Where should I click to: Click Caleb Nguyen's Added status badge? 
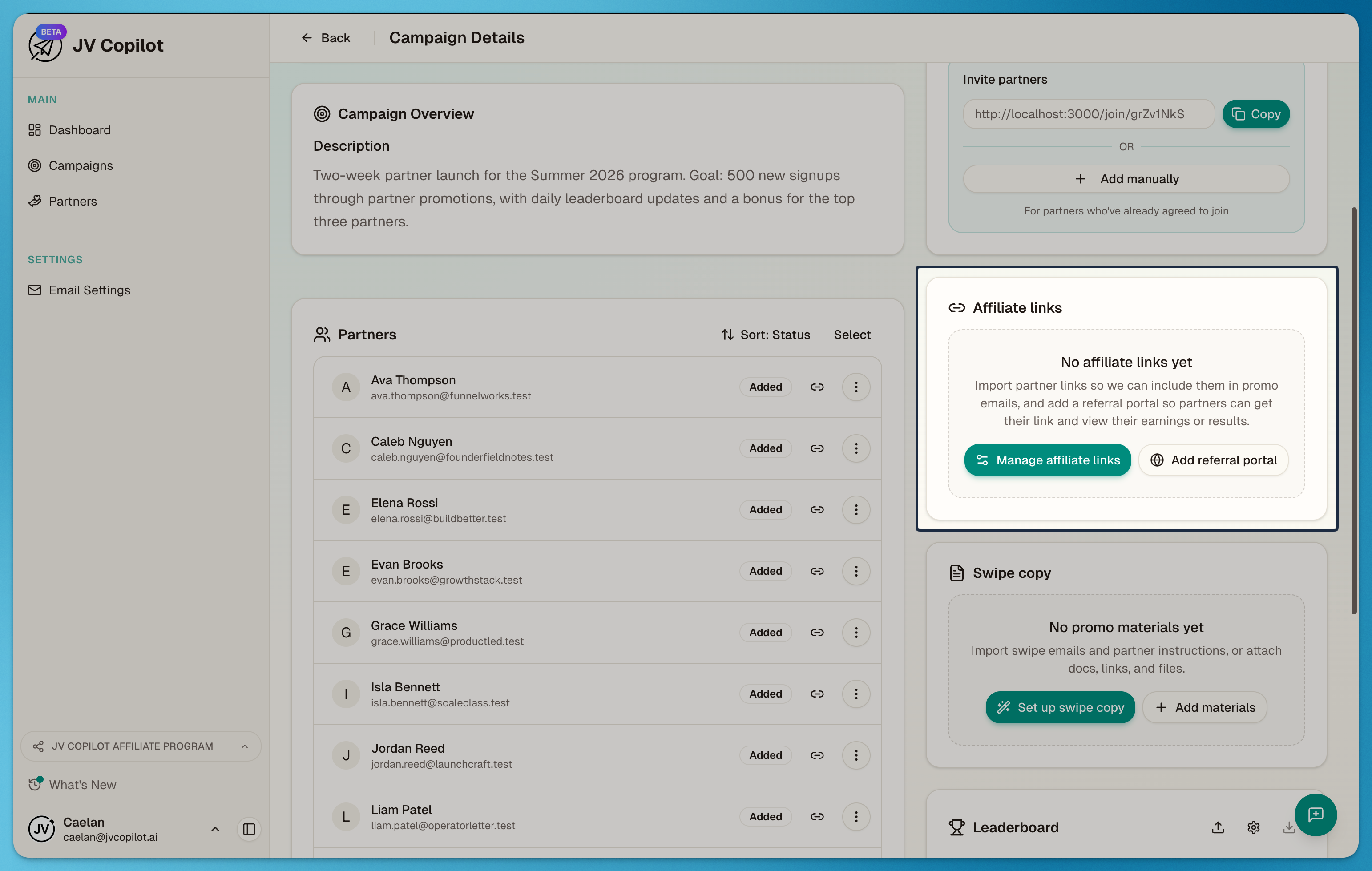(x=765, y=448)
